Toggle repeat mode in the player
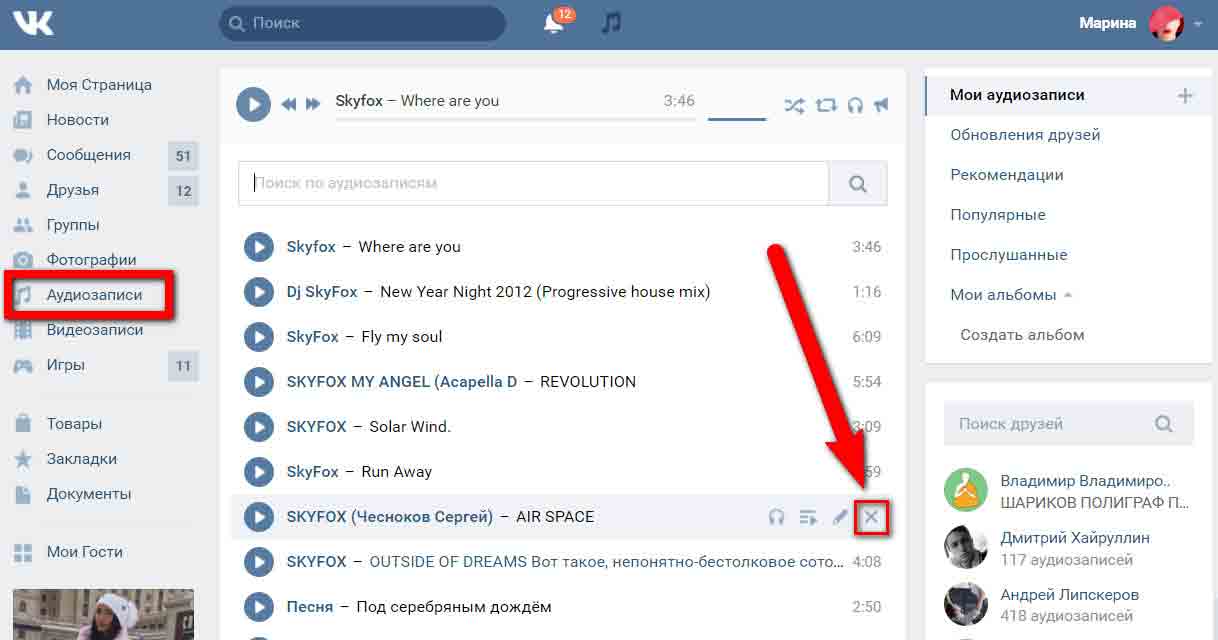The height and width of the screenshot is (640, 1218). (x=826, y=105)
